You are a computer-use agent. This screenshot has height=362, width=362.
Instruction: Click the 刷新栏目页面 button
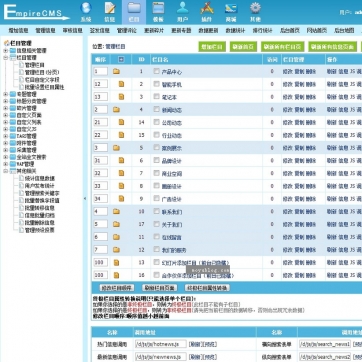tap(159, 288)
